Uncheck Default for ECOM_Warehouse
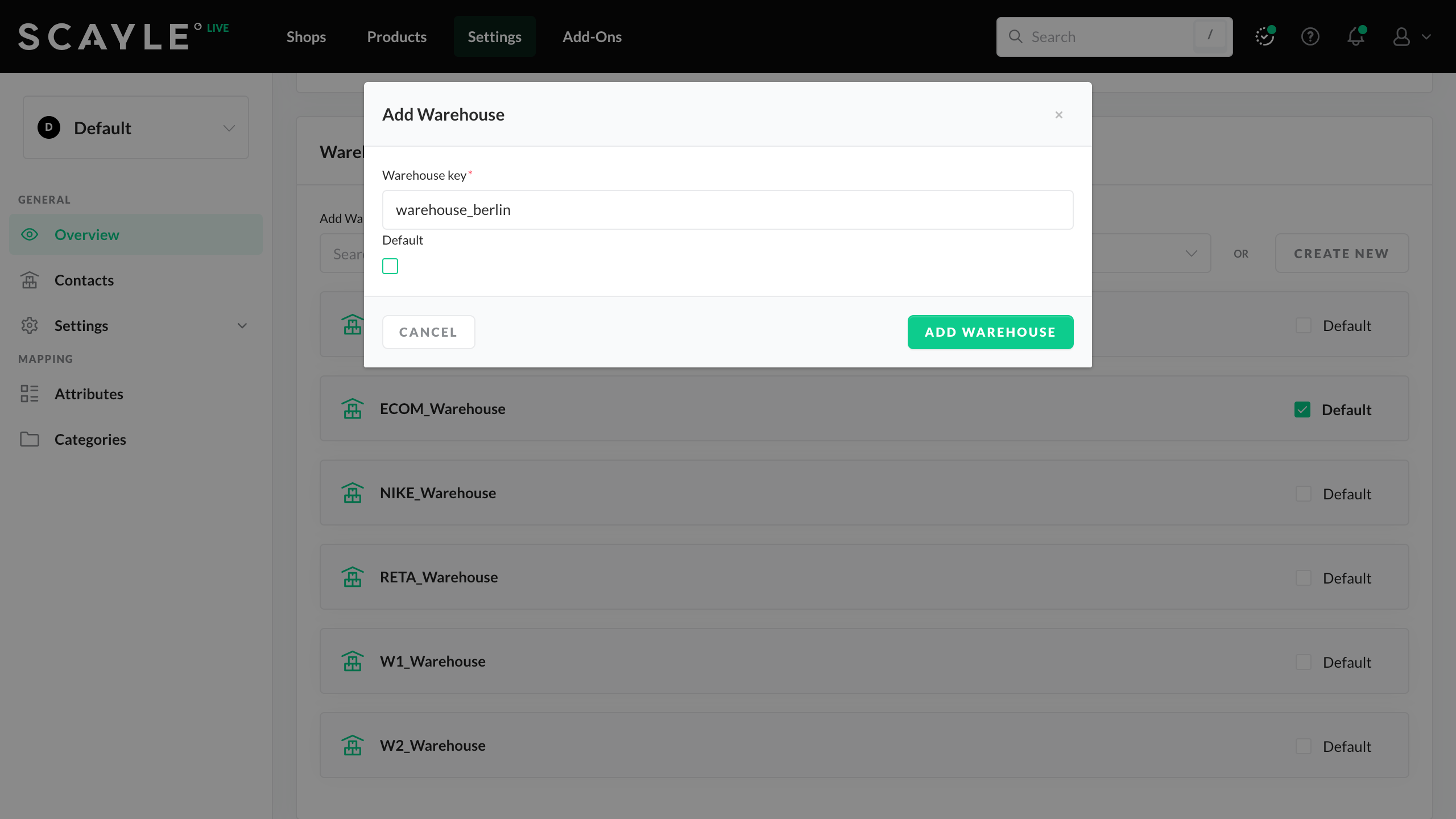The width and height of the screenshot is (1456, 819). (1302, 409)
